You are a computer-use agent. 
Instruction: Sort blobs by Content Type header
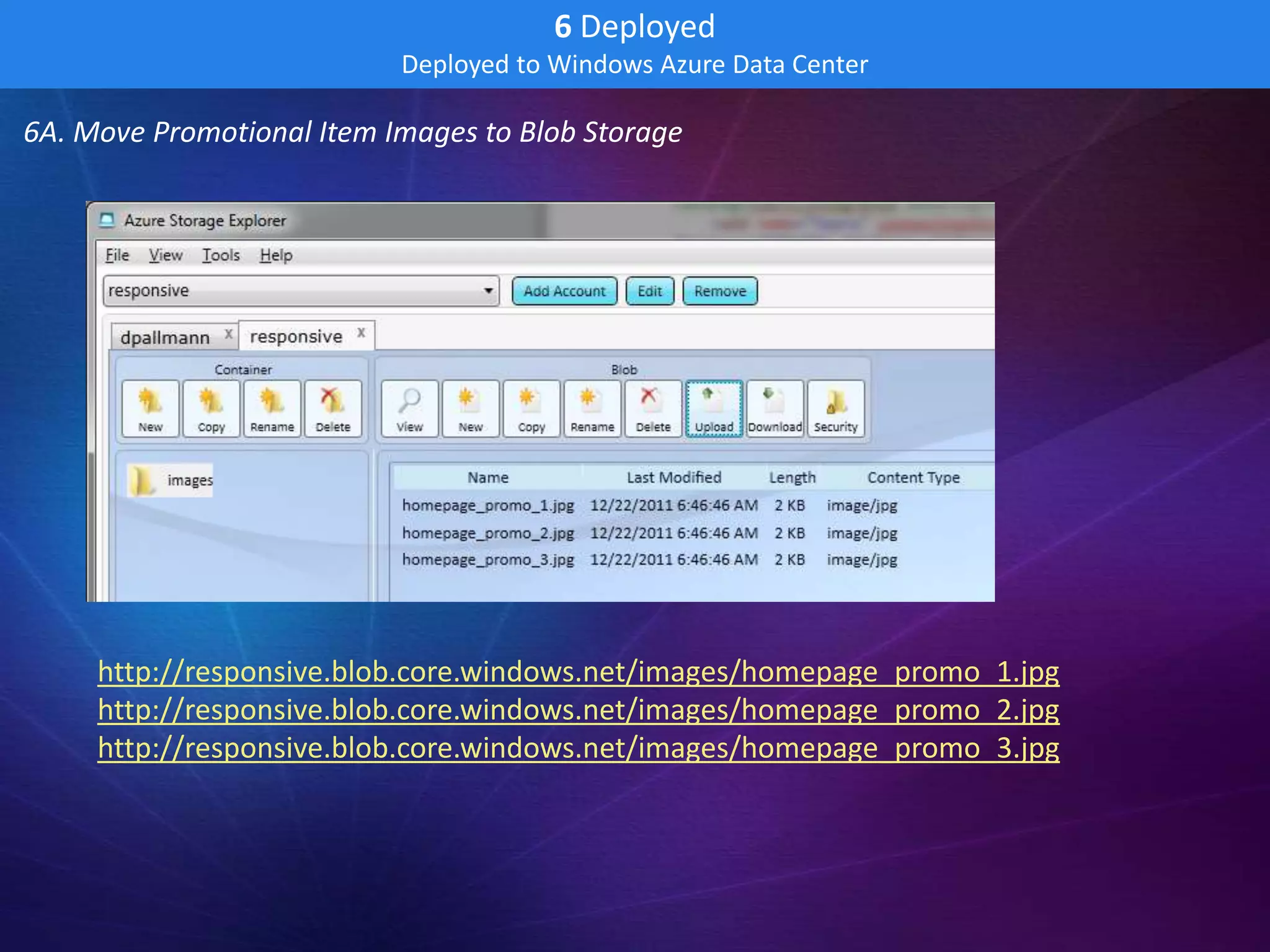click(x=913, y=477)
